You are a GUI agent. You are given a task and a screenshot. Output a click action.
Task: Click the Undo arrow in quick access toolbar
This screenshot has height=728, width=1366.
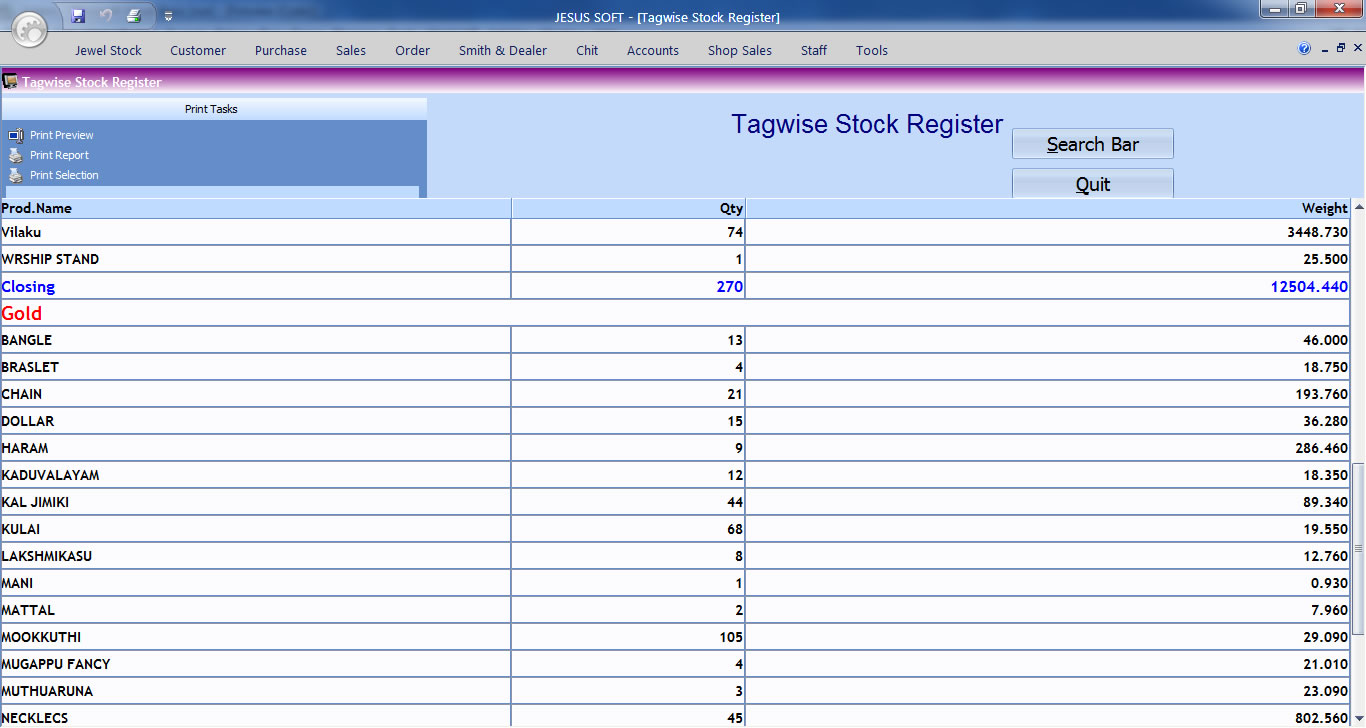[x=106, y=16]
